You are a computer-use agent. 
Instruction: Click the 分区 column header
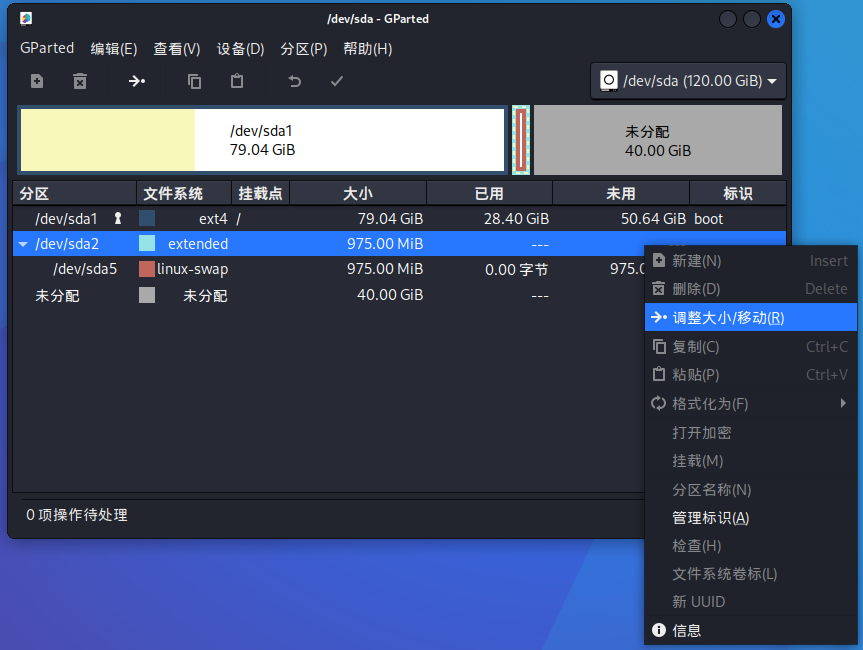(75, 193)
